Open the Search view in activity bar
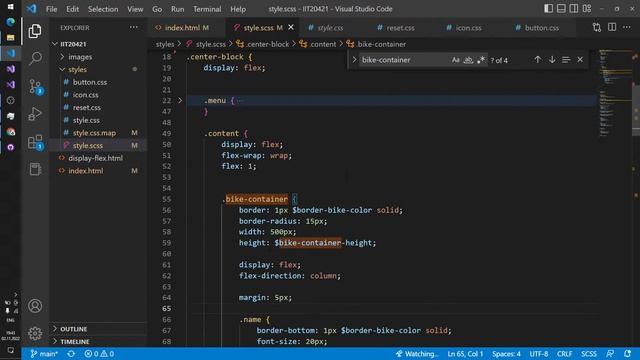The width and height of the screenshot is (640, 360). (x=35, y=58)
